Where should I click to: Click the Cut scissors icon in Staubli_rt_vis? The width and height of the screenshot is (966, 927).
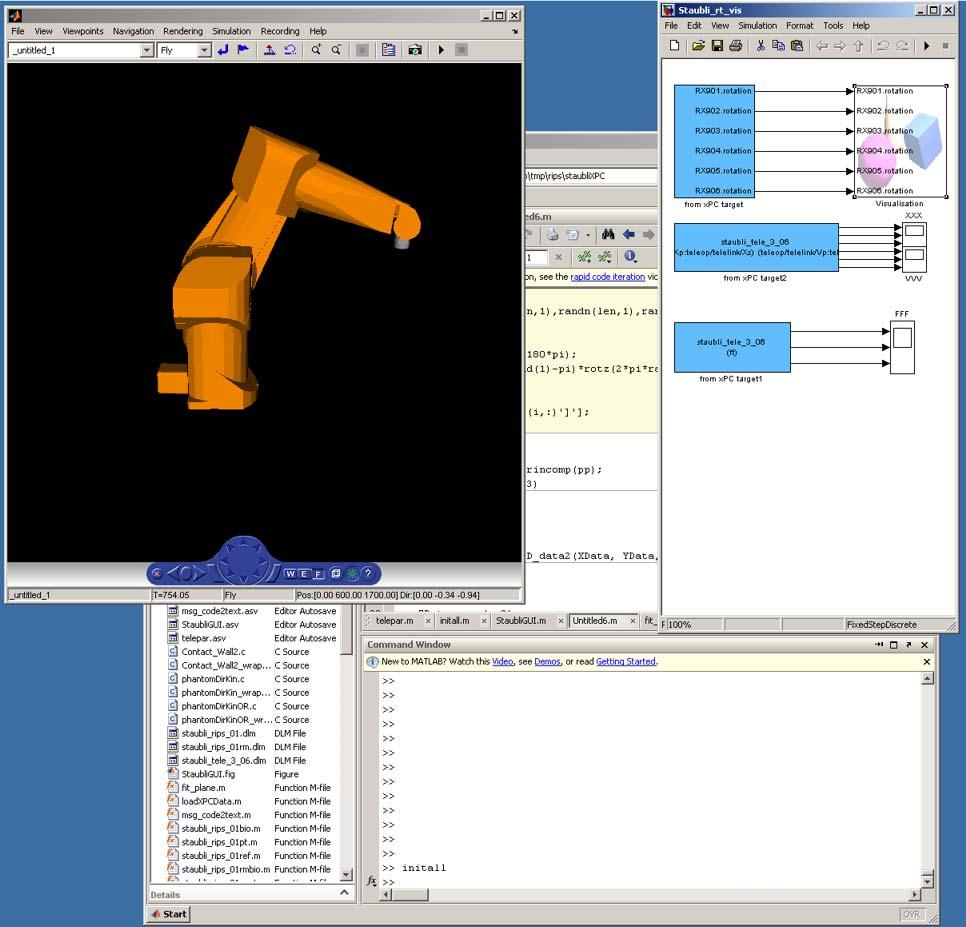761,46
